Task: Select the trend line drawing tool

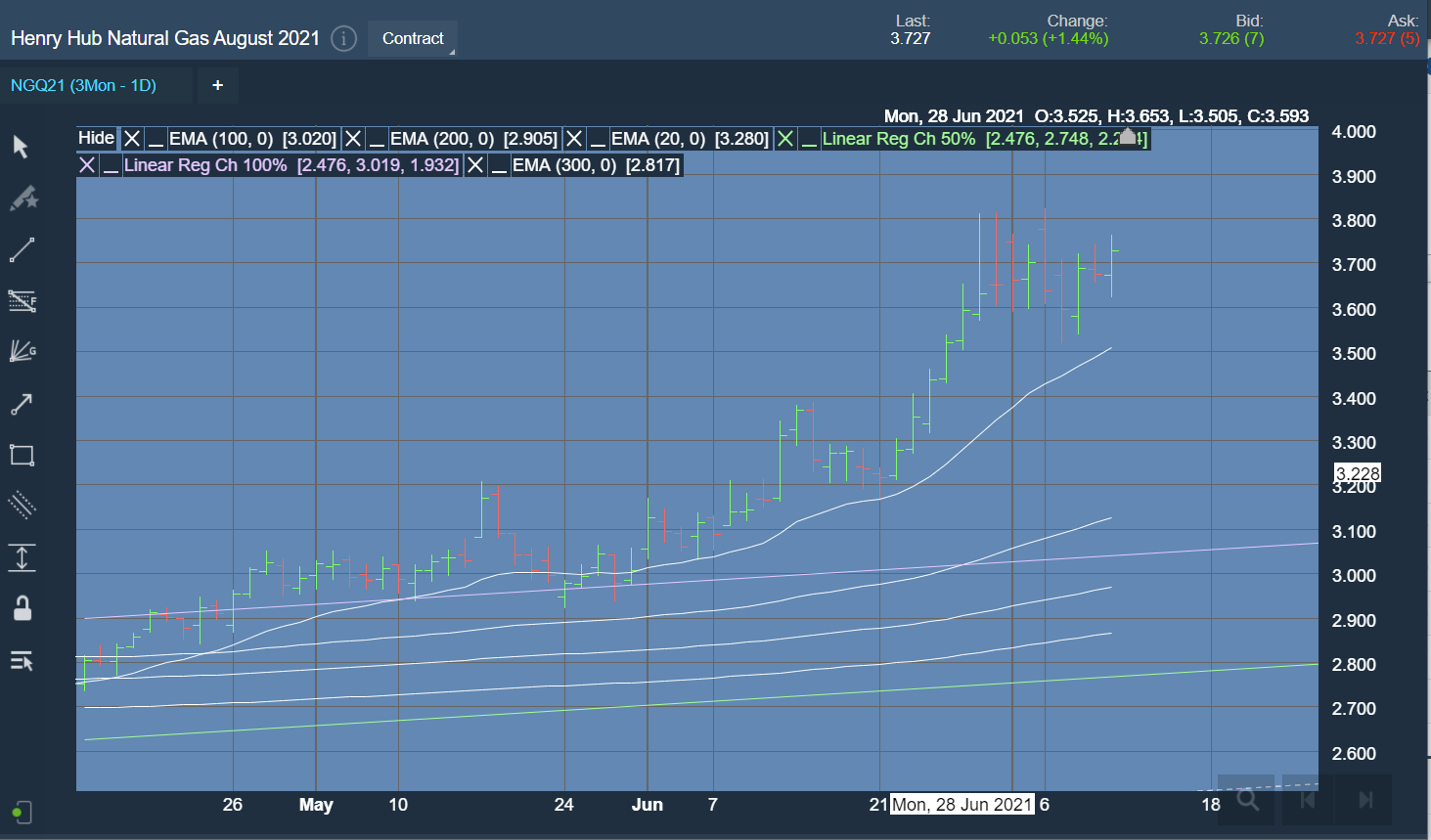Action: [x=22, y=249]
